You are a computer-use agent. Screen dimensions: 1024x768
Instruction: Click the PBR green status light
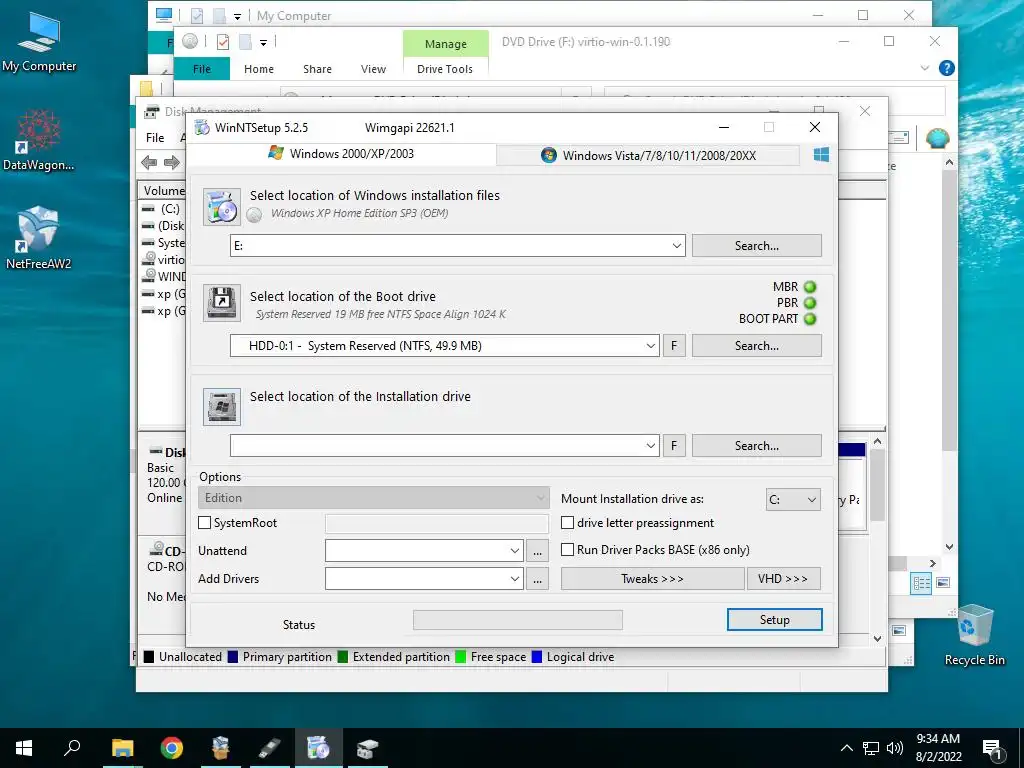click(x=810, y=303)
